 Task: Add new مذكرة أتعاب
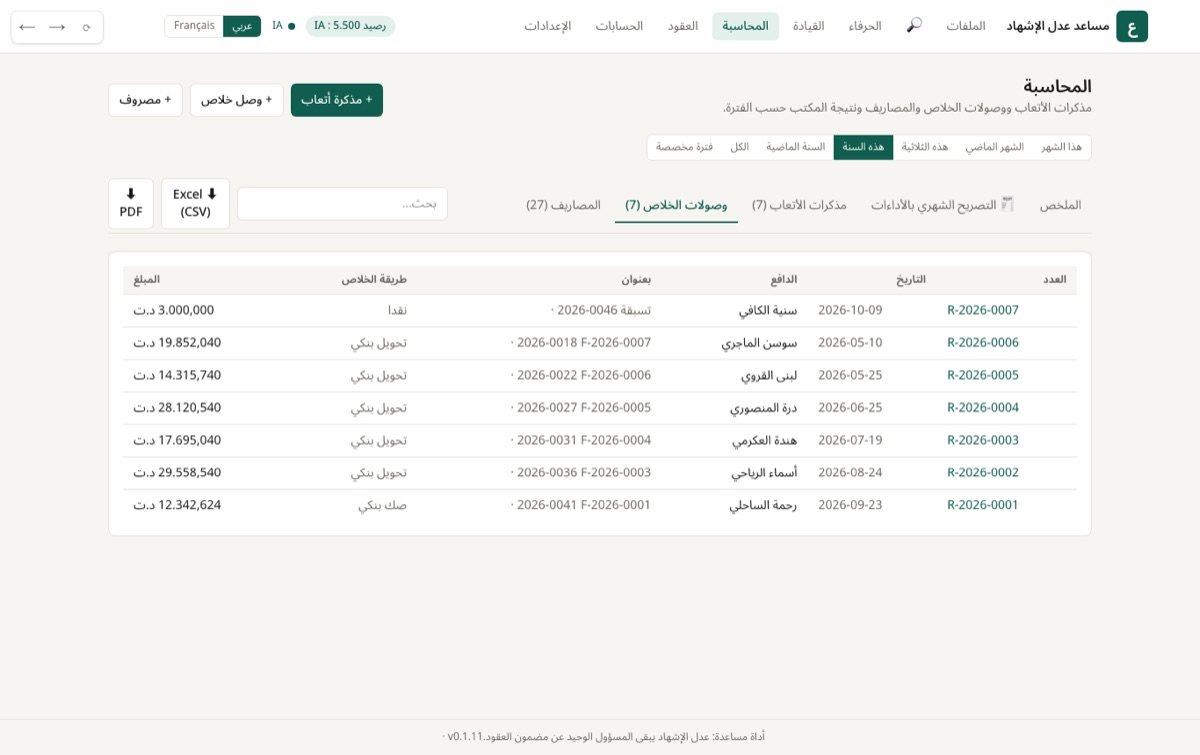click(x=337, y=100)
